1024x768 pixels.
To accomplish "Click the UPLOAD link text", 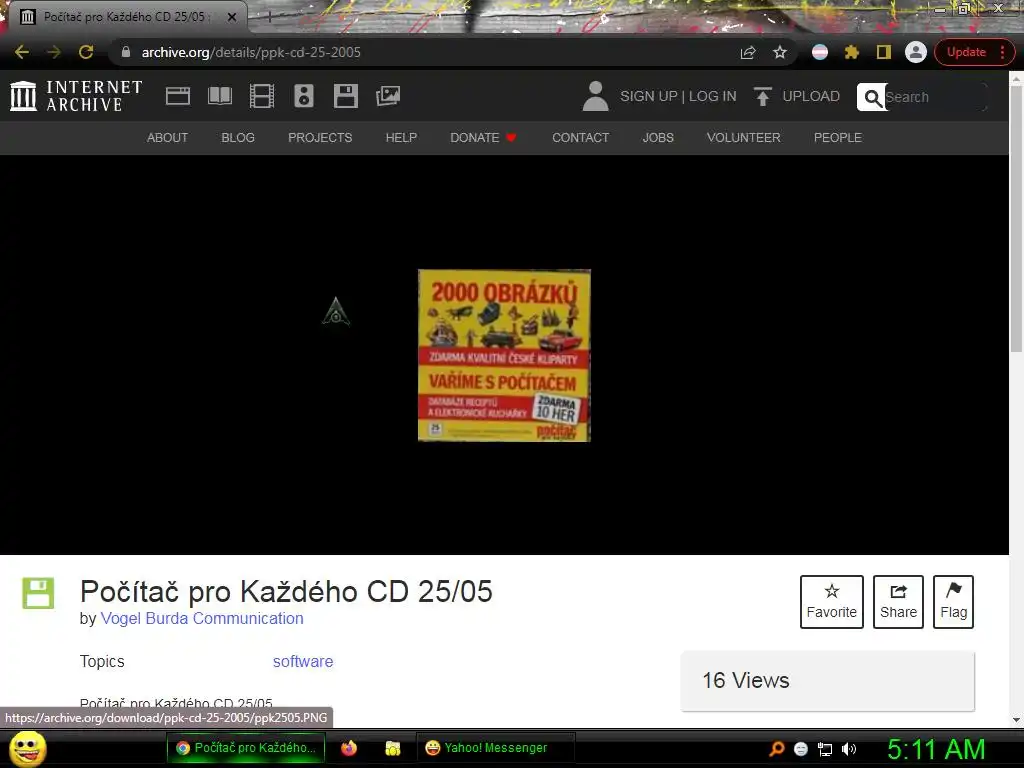I will 811,96.
